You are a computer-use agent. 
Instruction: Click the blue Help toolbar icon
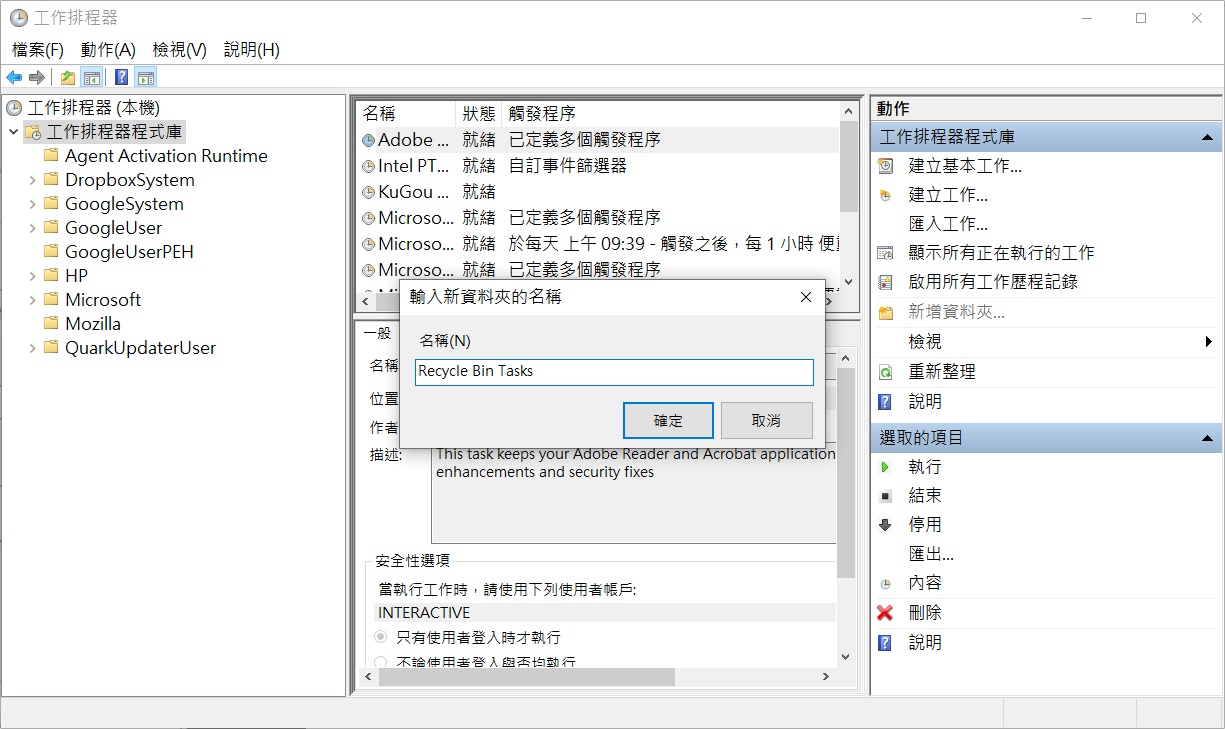point(121,78)
